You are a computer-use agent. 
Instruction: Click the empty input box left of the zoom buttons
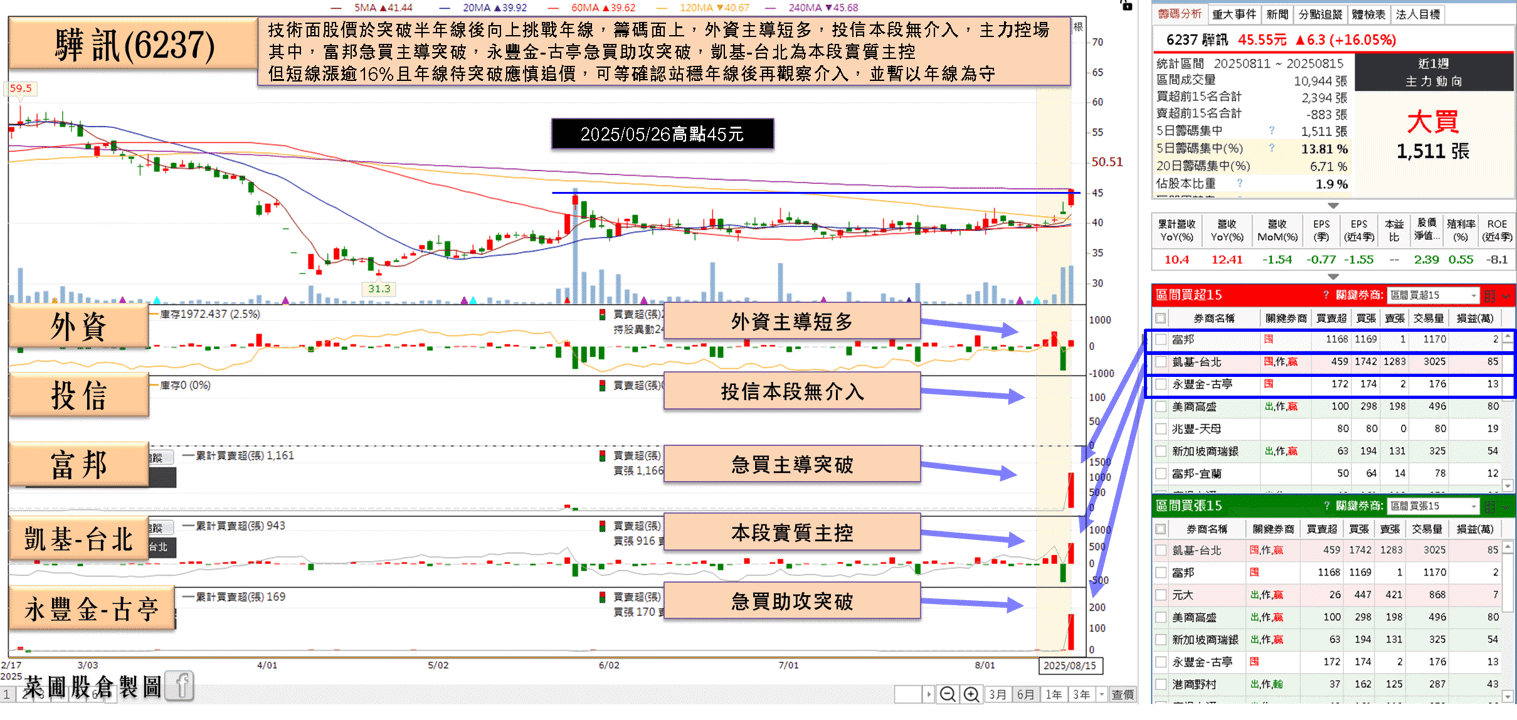pyautogui.click(x=908, y=694)
